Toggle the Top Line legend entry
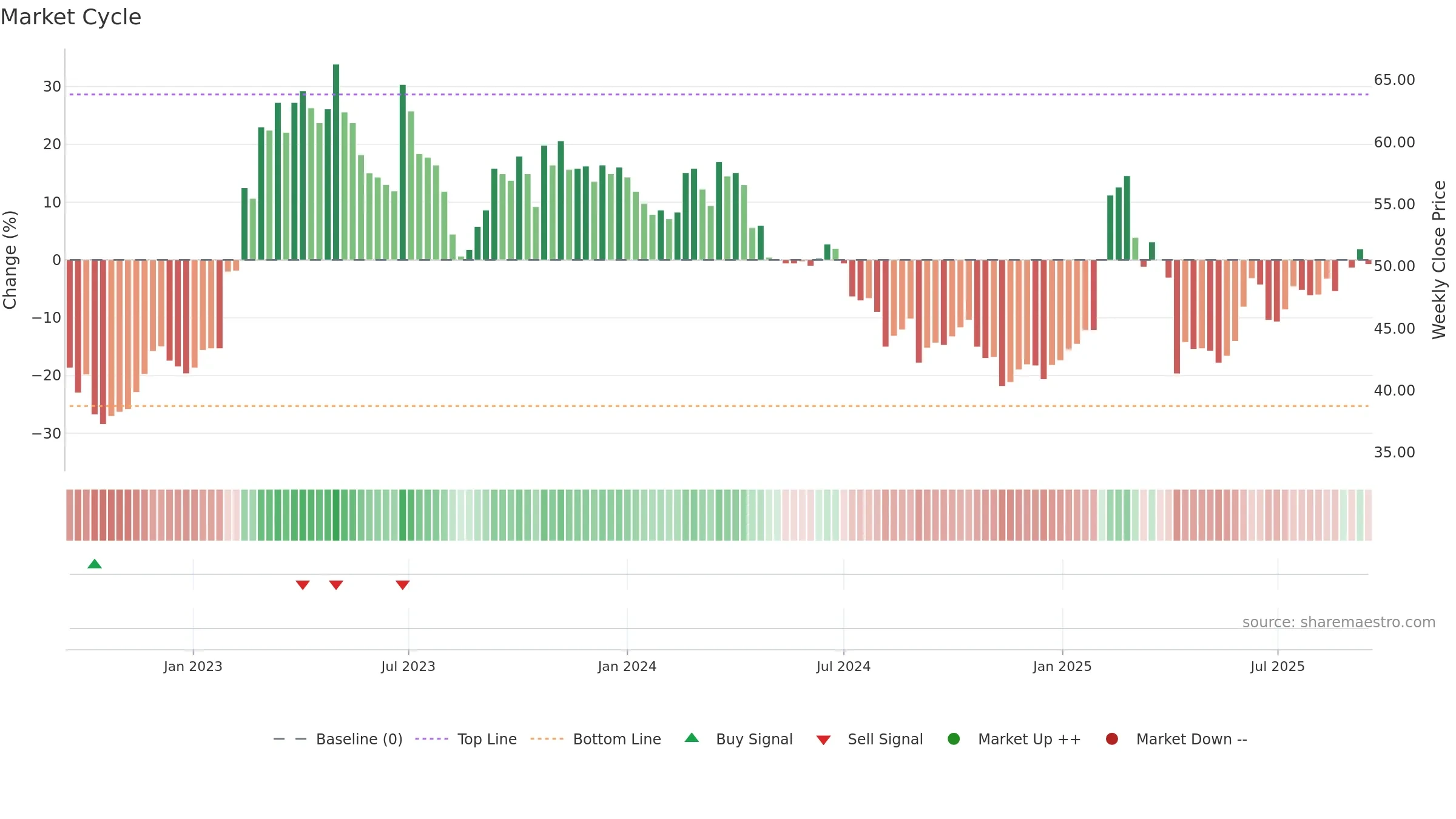The height and width of the screenshot is (819, 1456). point(466,739)
